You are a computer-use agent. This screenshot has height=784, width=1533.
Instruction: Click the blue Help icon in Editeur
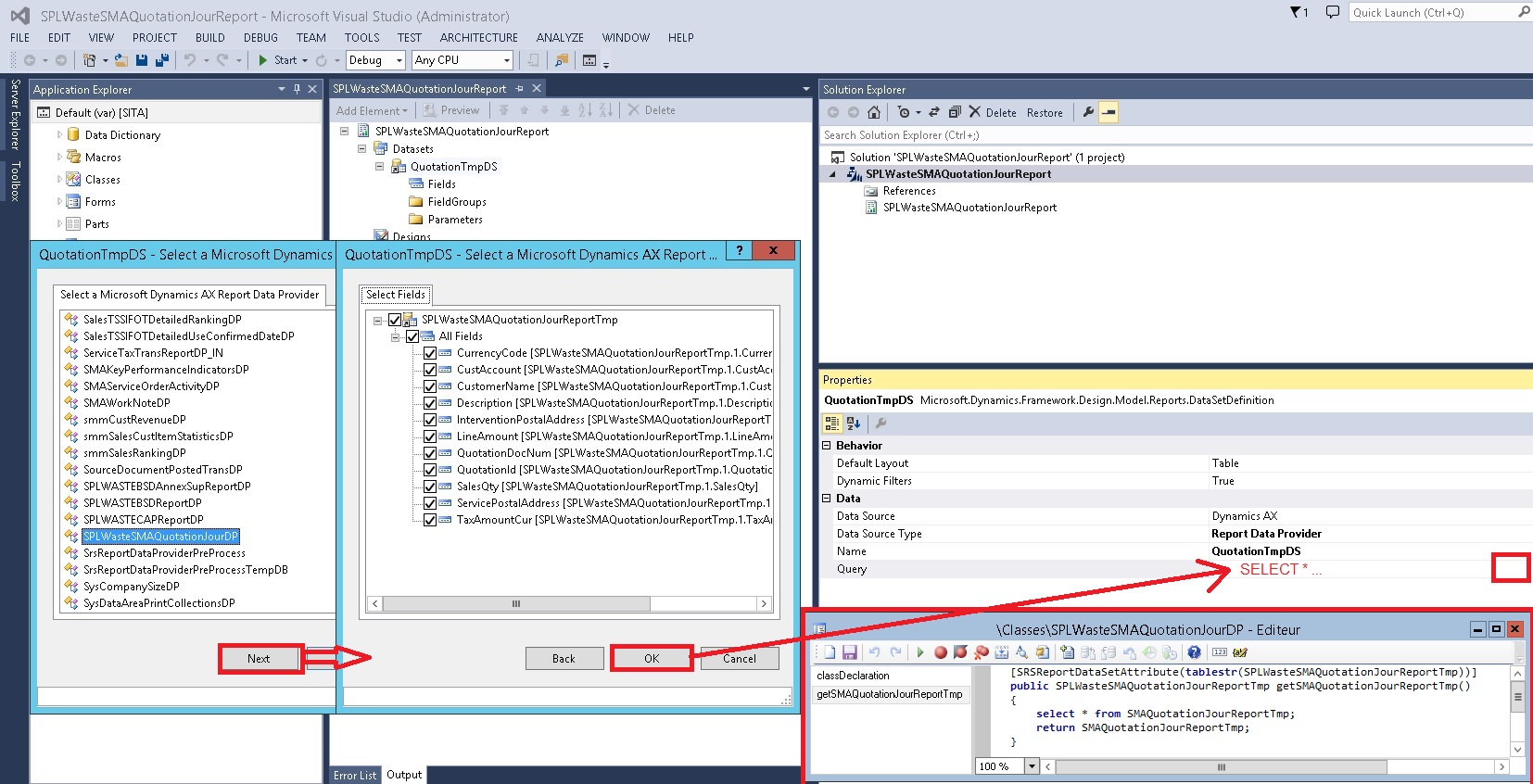tap(1194, 652)
